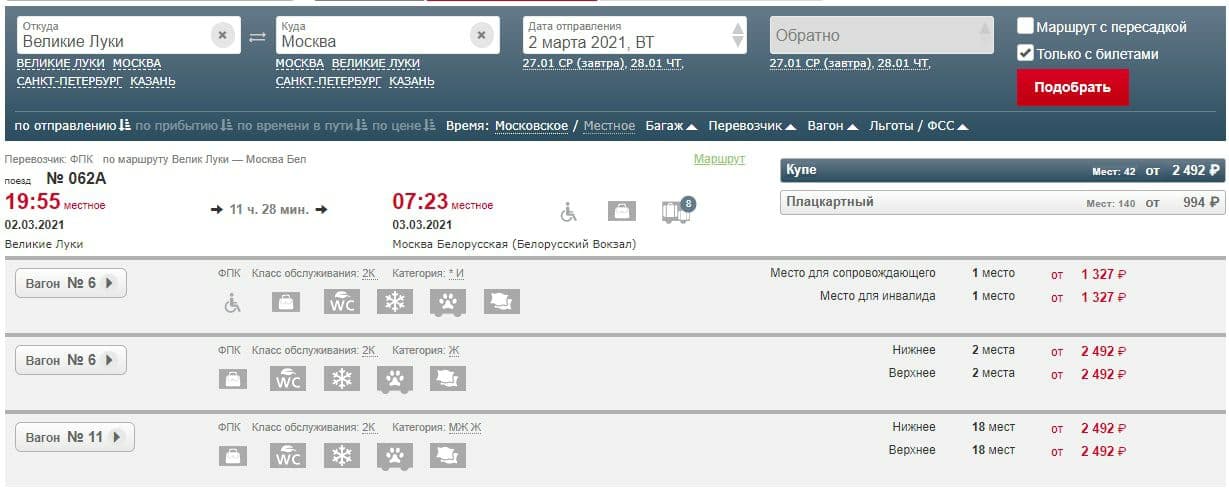The image size is (1229, 492).
Task: Click the pets paw icon in Вагон № 11 row
Action: (395, 456)
